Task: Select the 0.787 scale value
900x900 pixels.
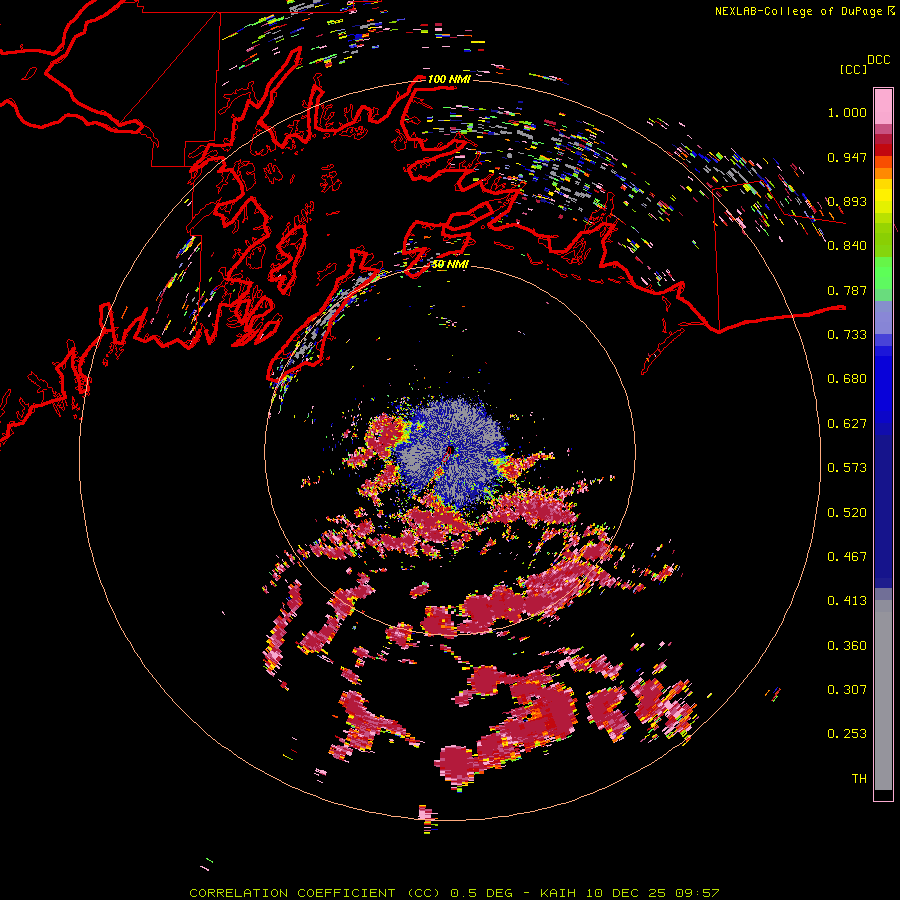Action: 847,290
